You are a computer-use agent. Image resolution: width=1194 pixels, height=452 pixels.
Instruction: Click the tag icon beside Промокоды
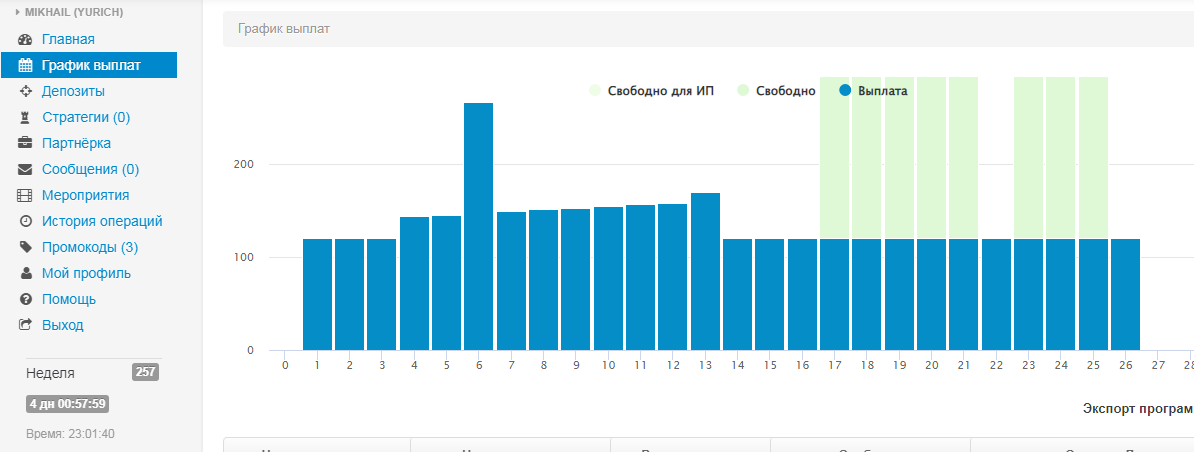coord(26,248)
